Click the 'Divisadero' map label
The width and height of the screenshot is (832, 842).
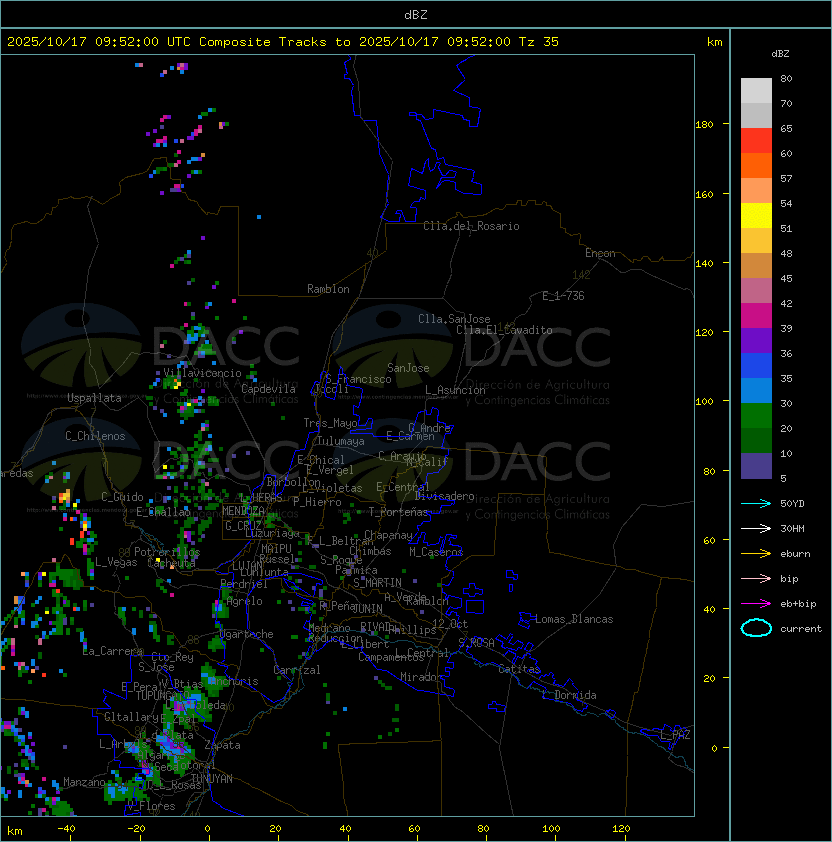pos(444,496)
